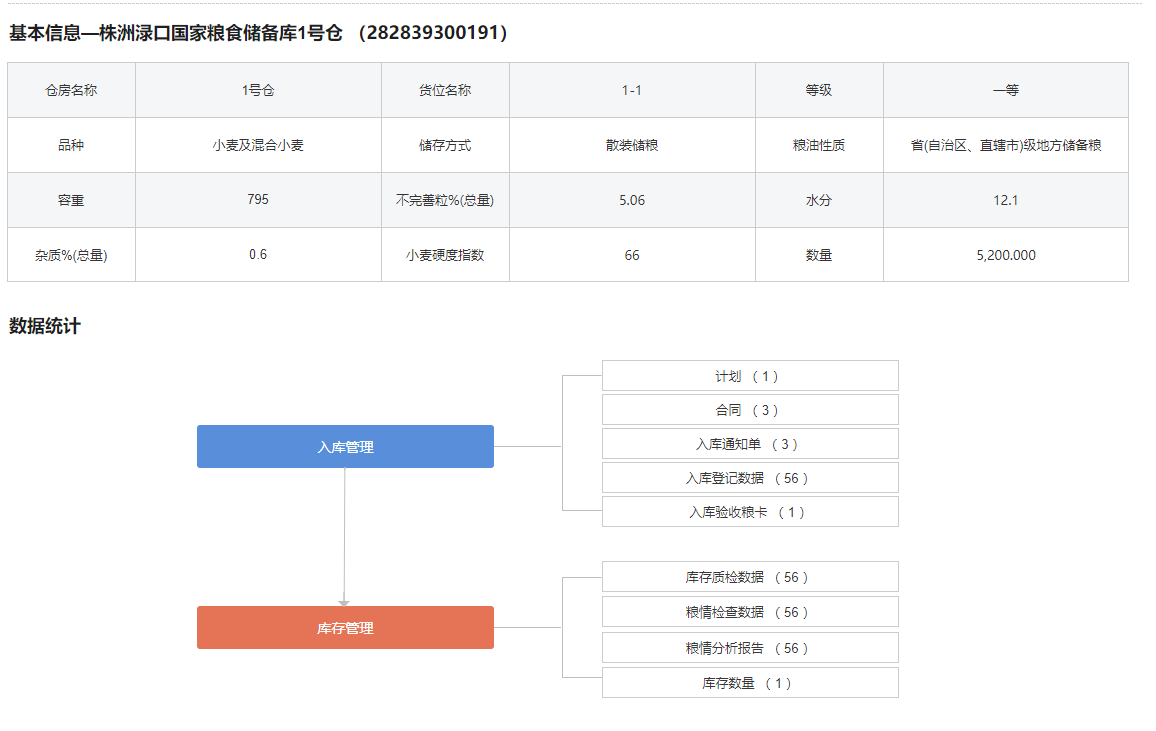
Task: Click the 容重 value 795 cell
Action: tap(258, 199)
